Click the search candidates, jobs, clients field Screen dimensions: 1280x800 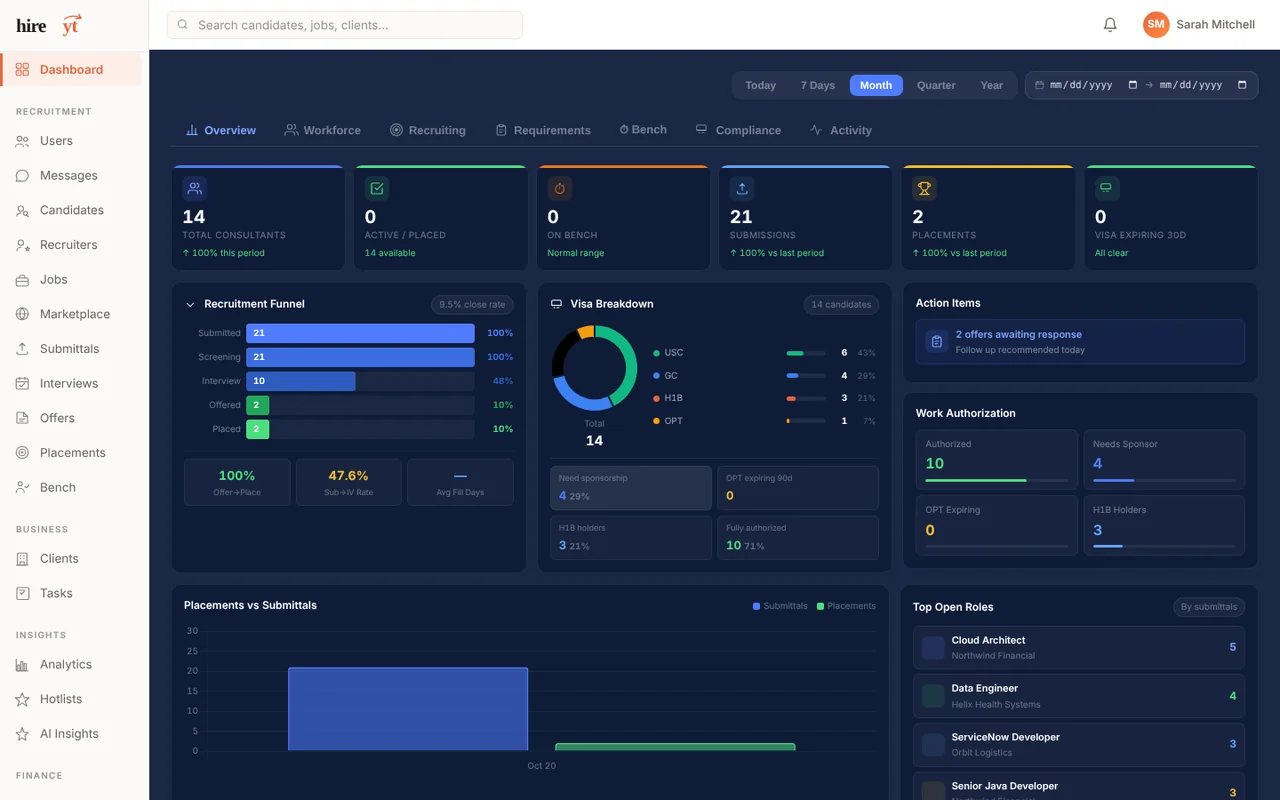point(345,25)
